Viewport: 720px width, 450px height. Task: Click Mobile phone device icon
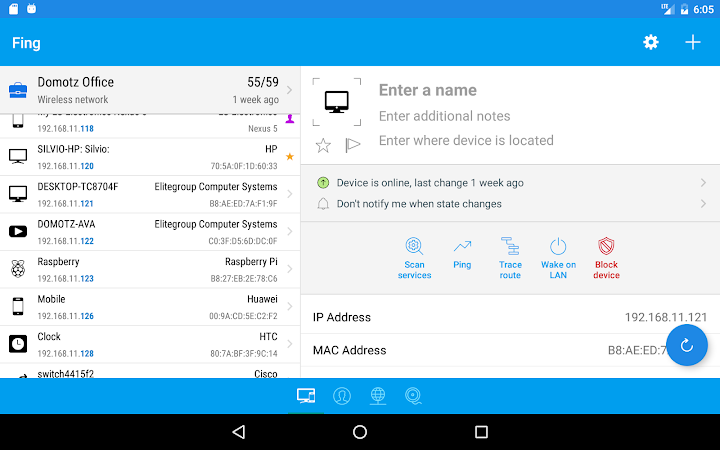(18, 306)
